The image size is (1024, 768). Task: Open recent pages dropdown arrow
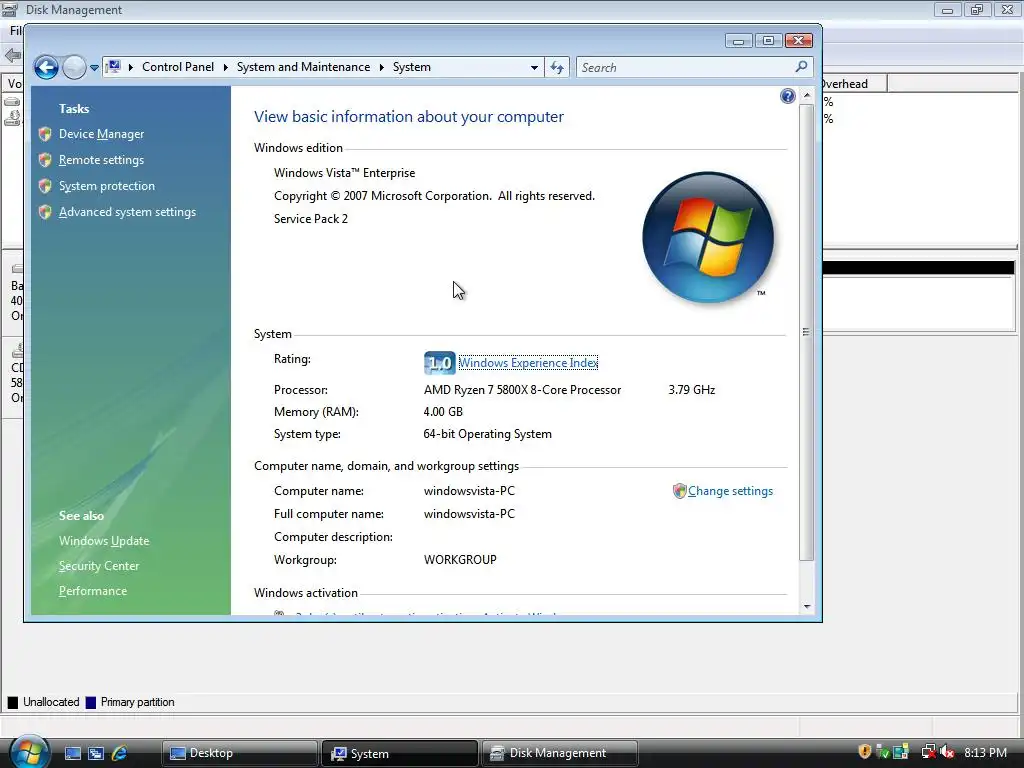[x=94, y=68]
